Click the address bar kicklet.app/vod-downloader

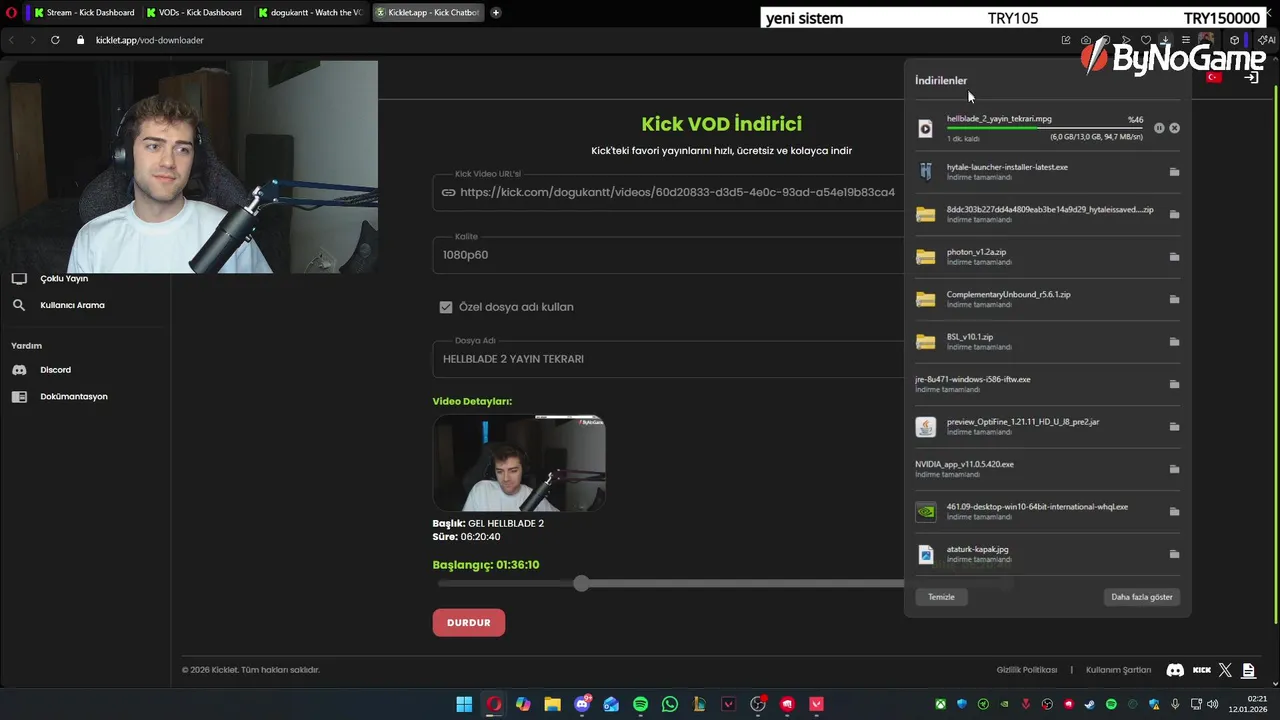(x=150, y=40)
